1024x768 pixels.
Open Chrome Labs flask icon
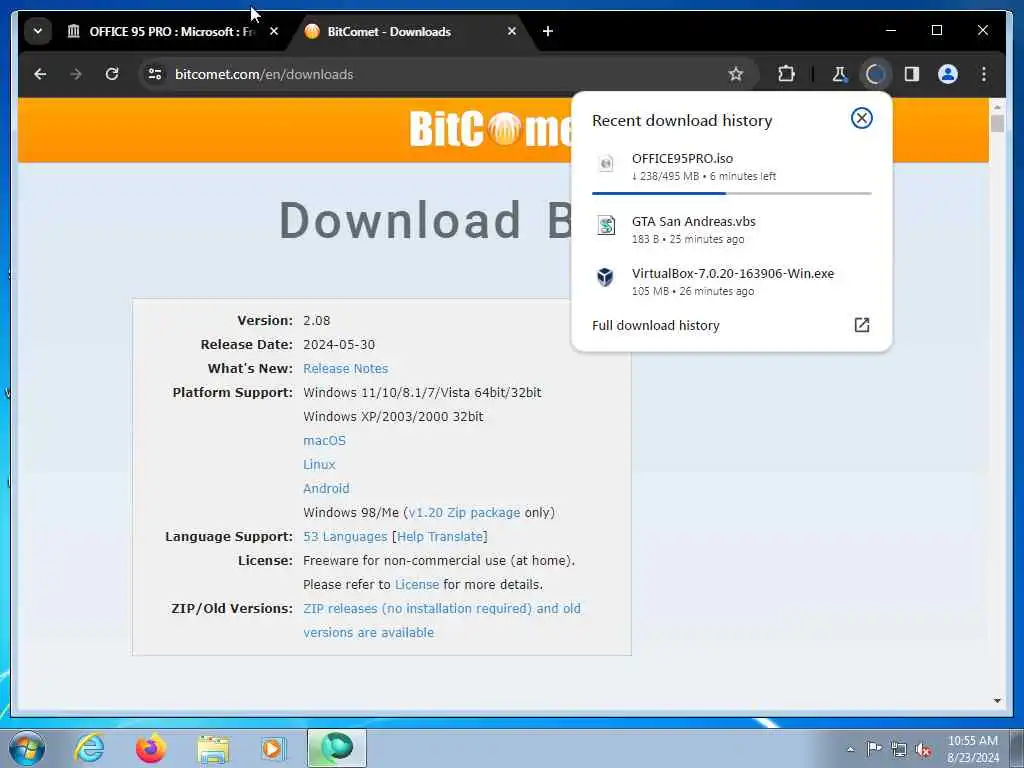tap(839, 74)
